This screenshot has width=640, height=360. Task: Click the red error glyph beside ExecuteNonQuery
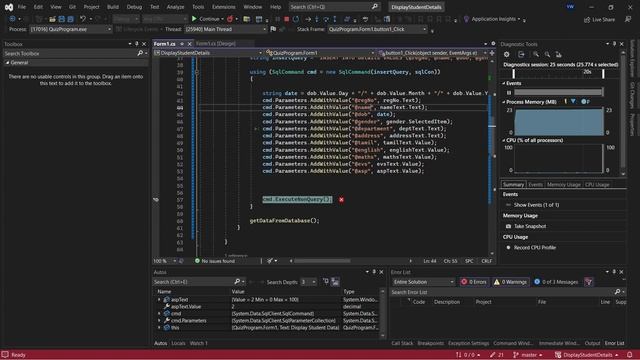tap(341, 200)
